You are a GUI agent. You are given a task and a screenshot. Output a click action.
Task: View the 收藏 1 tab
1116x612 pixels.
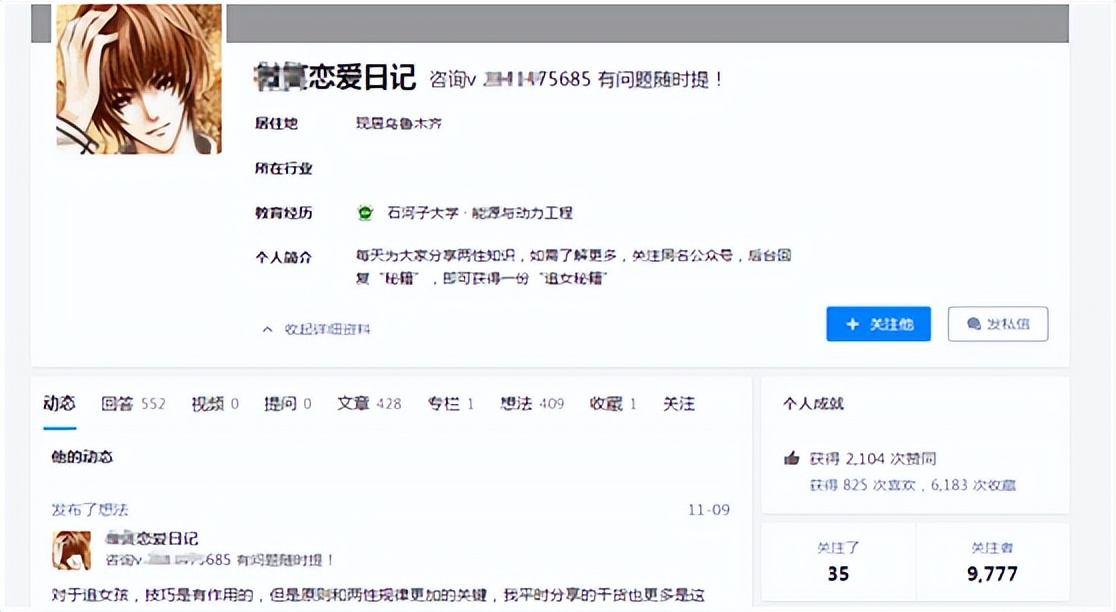pos(611,403)
